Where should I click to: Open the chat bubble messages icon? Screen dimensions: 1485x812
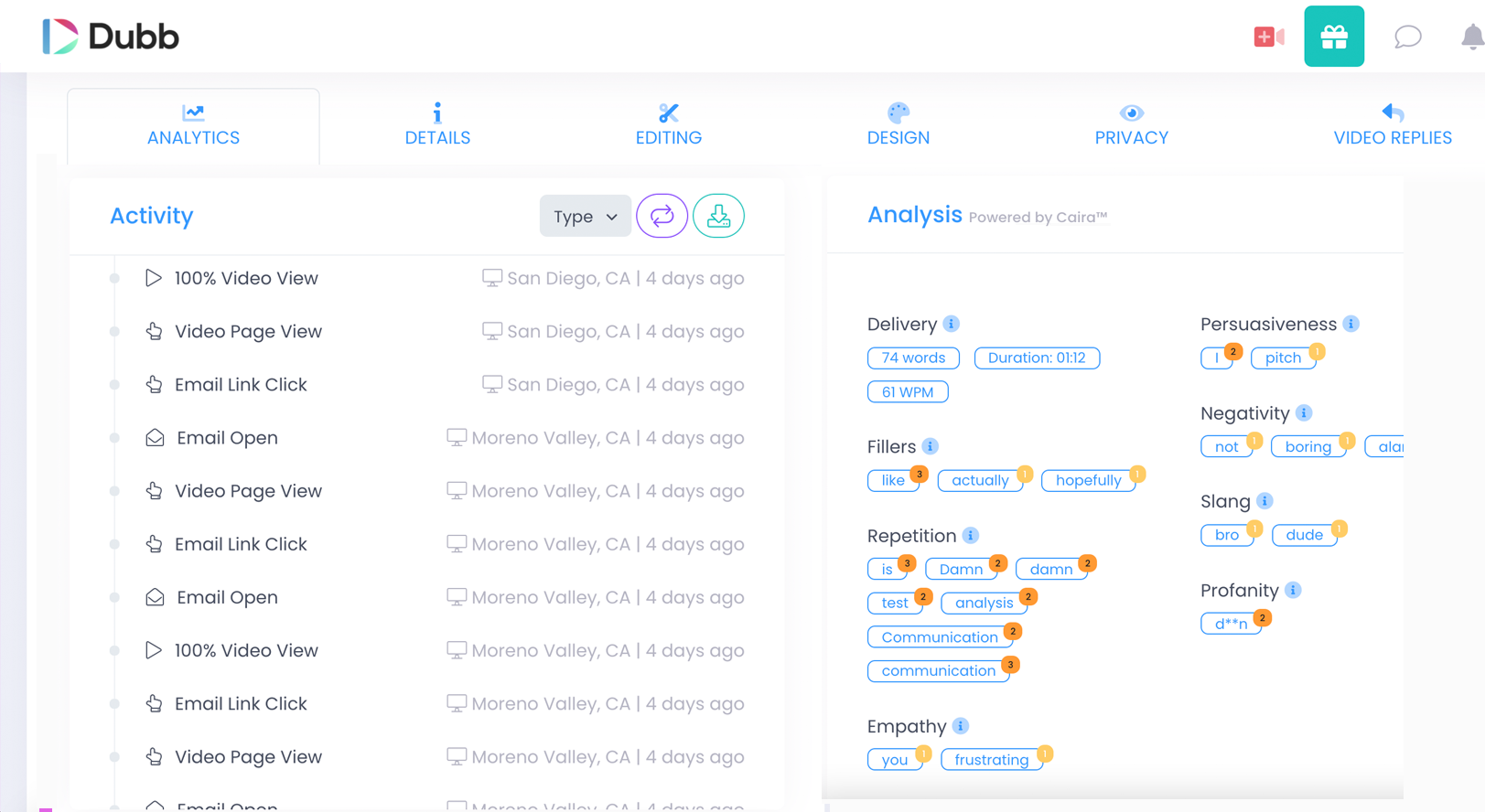point(1407,37)
